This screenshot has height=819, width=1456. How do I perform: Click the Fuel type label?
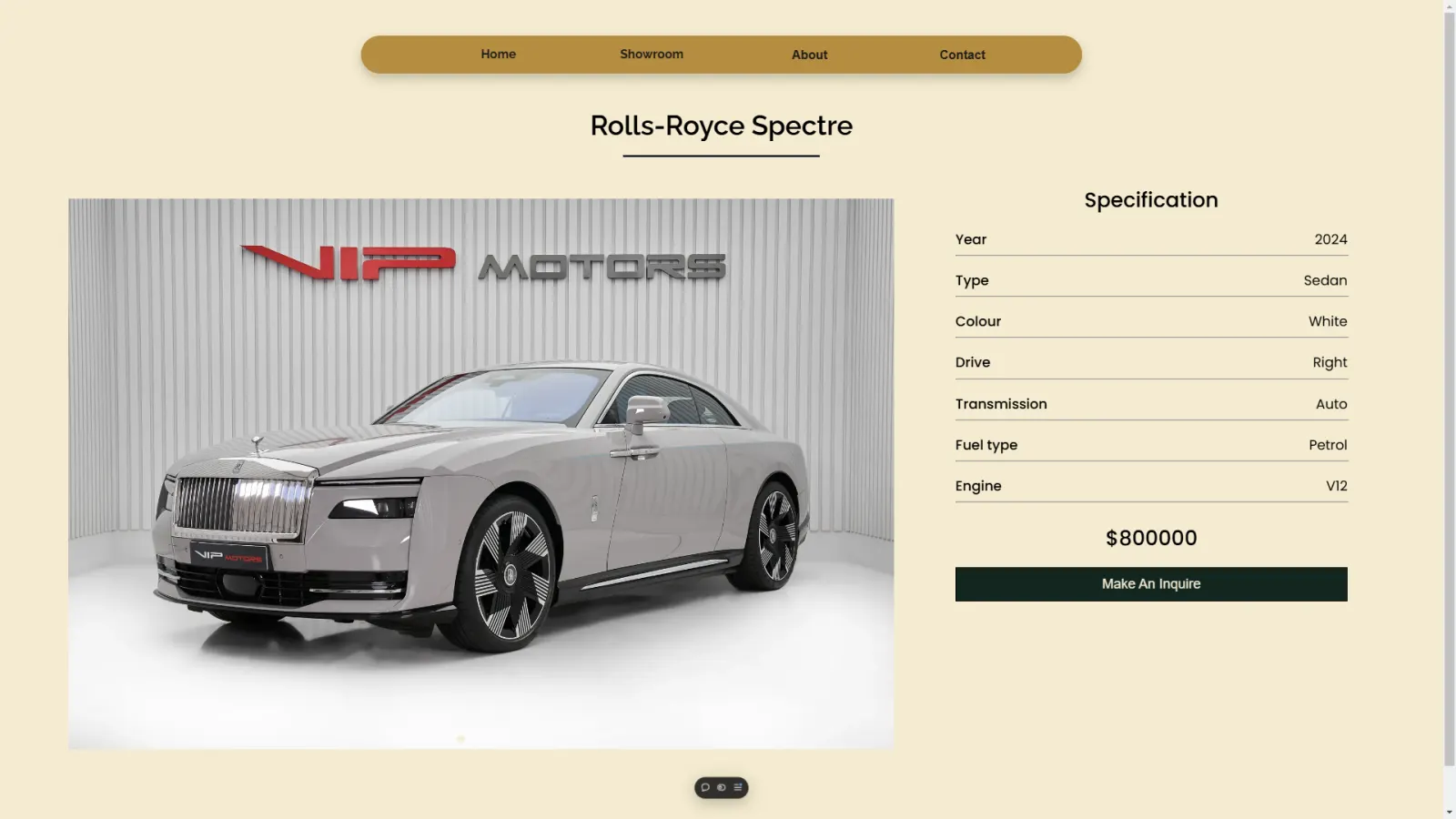click(986, 445)
